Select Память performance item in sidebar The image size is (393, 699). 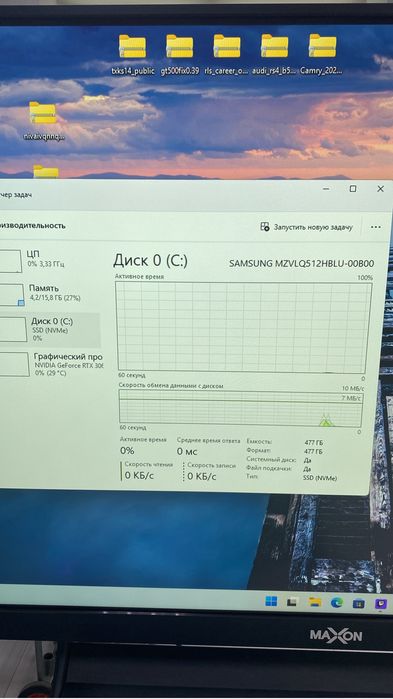coord(49,294)
